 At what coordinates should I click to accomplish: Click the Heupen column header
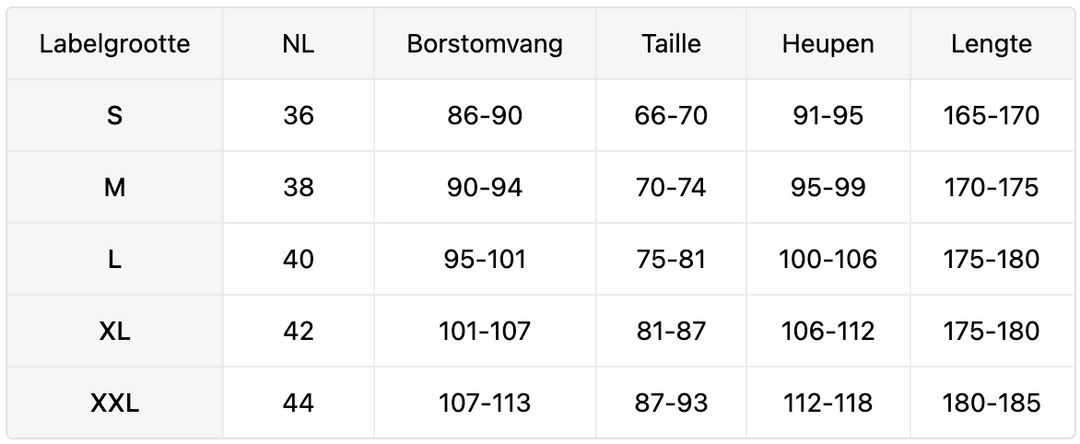pos(828,44)
